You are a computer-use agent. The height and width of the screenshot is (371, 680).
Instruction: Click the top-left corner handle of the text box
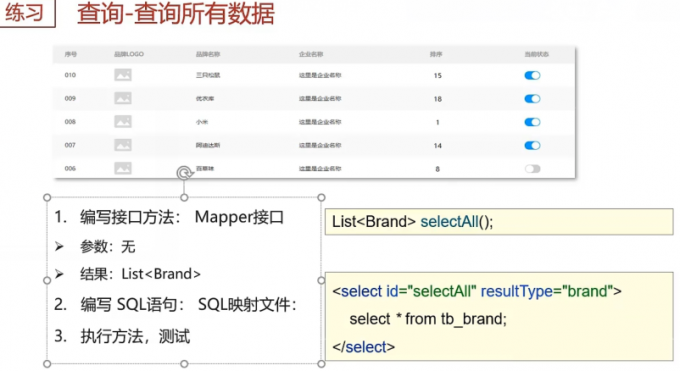click(x=47, y=198)
